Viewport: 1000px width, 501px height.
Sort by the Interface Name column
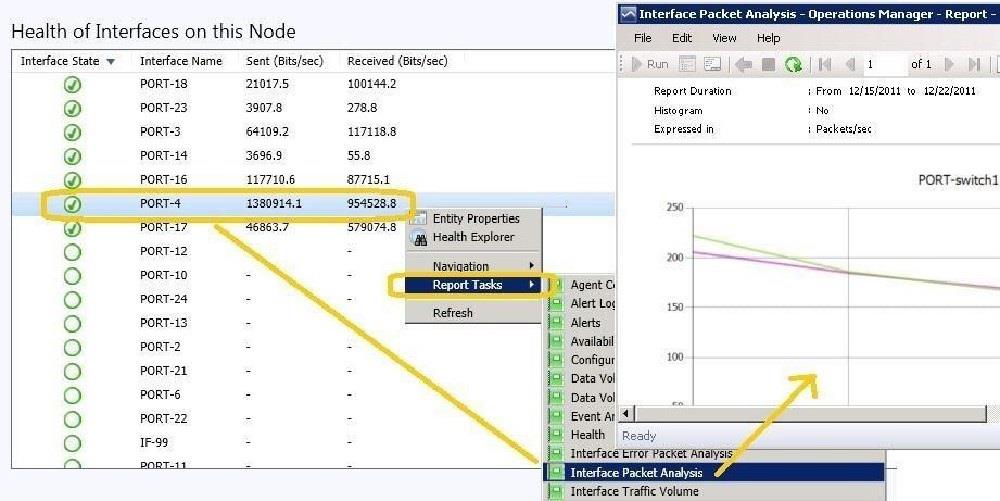click(181, 61)
